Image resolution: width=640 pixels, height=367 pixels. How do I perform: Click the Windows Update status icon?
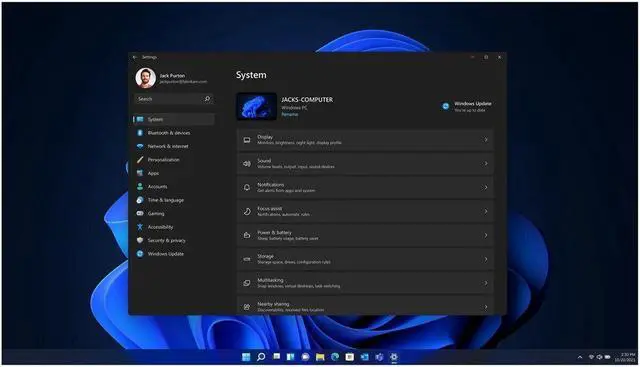click(446, 106)
